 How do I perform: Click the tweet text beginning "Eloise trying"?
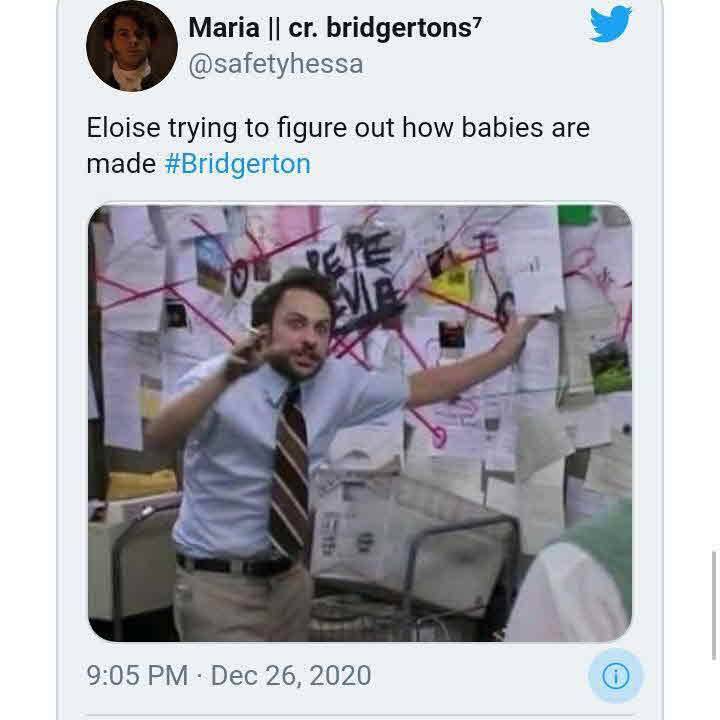pos(338,146)
